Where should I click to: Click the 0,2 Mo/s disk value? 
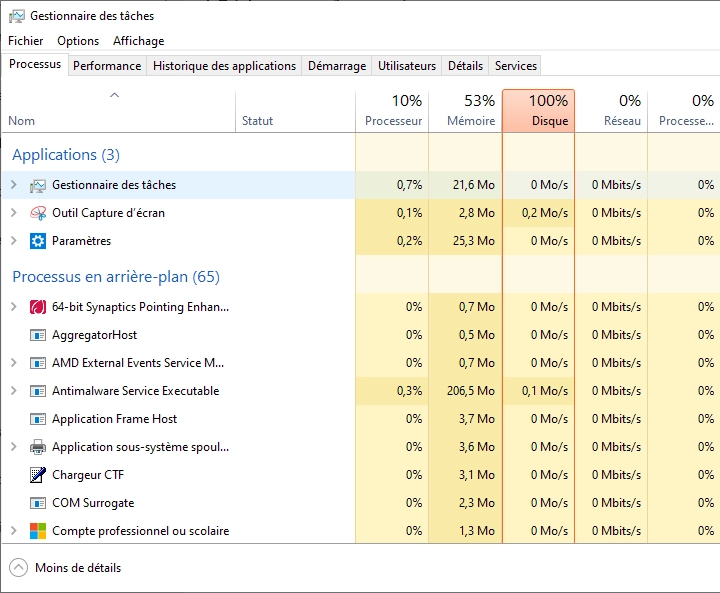545,213
